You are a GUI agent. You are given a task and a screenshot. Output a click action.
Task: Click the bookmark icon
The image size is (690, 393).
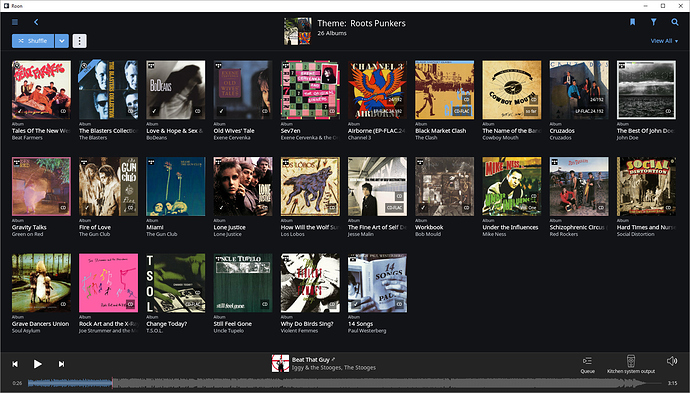(x=632, y=22)
